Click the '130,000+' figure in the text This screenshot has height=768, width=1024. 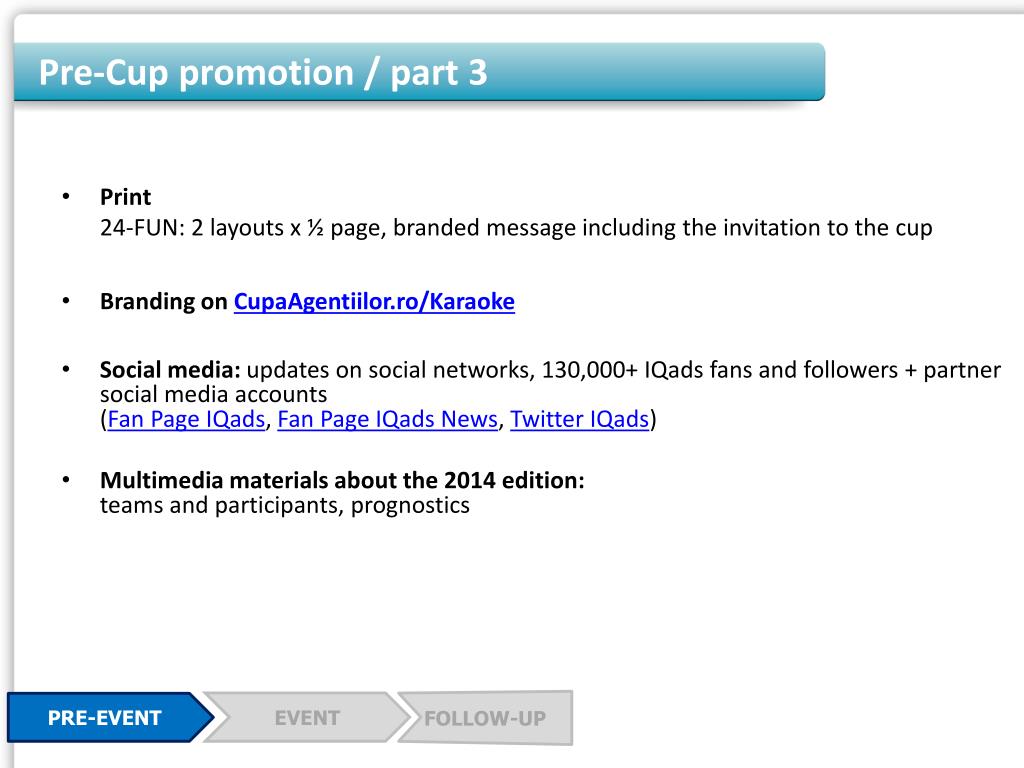point(590,370)
